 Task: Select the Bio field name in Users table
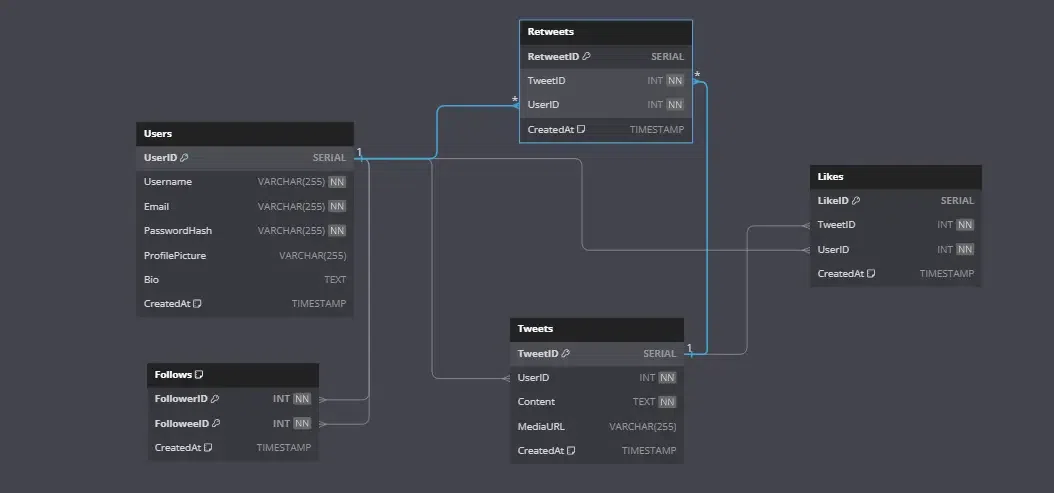[x=151, y=280]
